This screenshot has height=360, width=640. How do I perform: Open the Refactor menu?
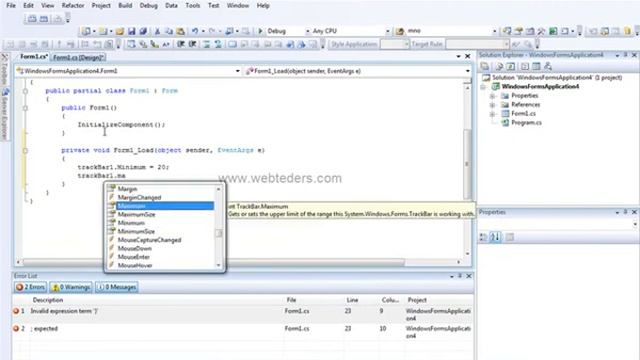coord(73,6)
